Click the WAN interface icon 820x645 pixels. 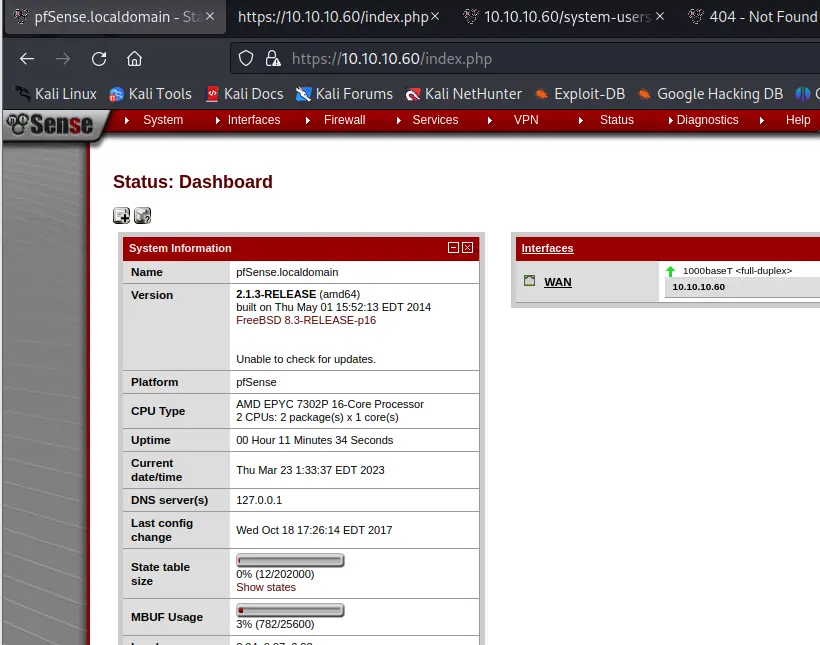pyautogui.click(x=529, y=281)
